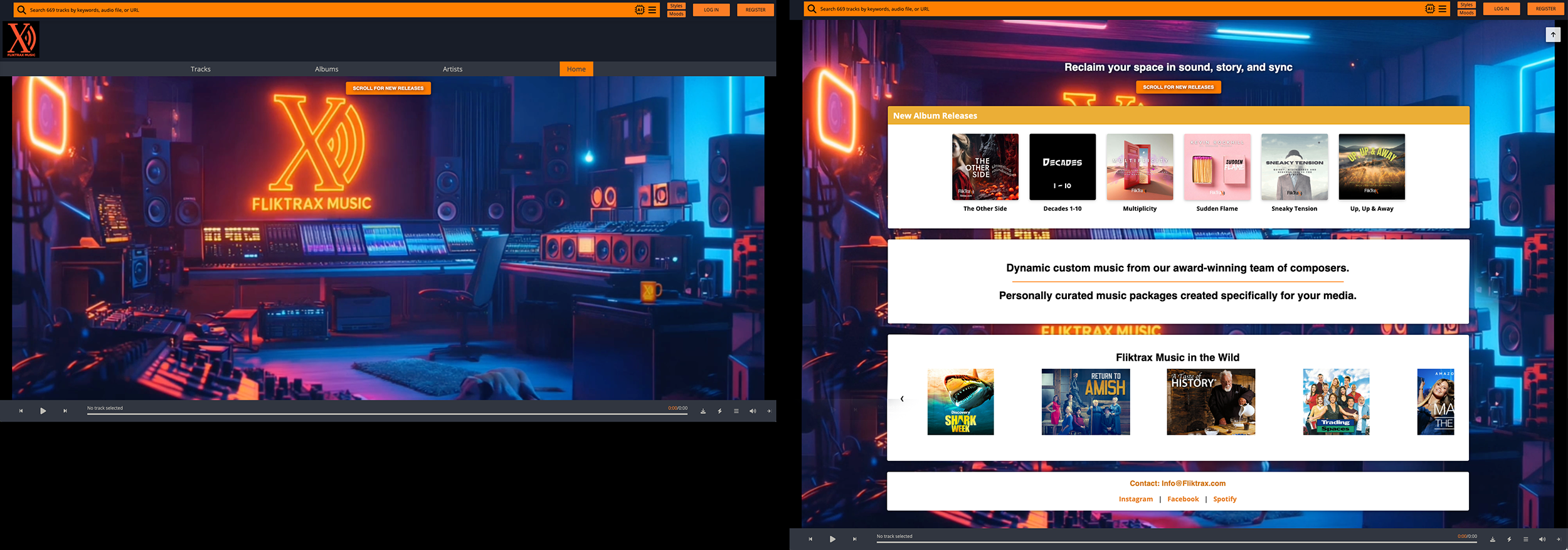This screenshot has width=1568, height=550.
Task: Click the Shark Week poster thumbnail
Action: click(x=961, y=402)
